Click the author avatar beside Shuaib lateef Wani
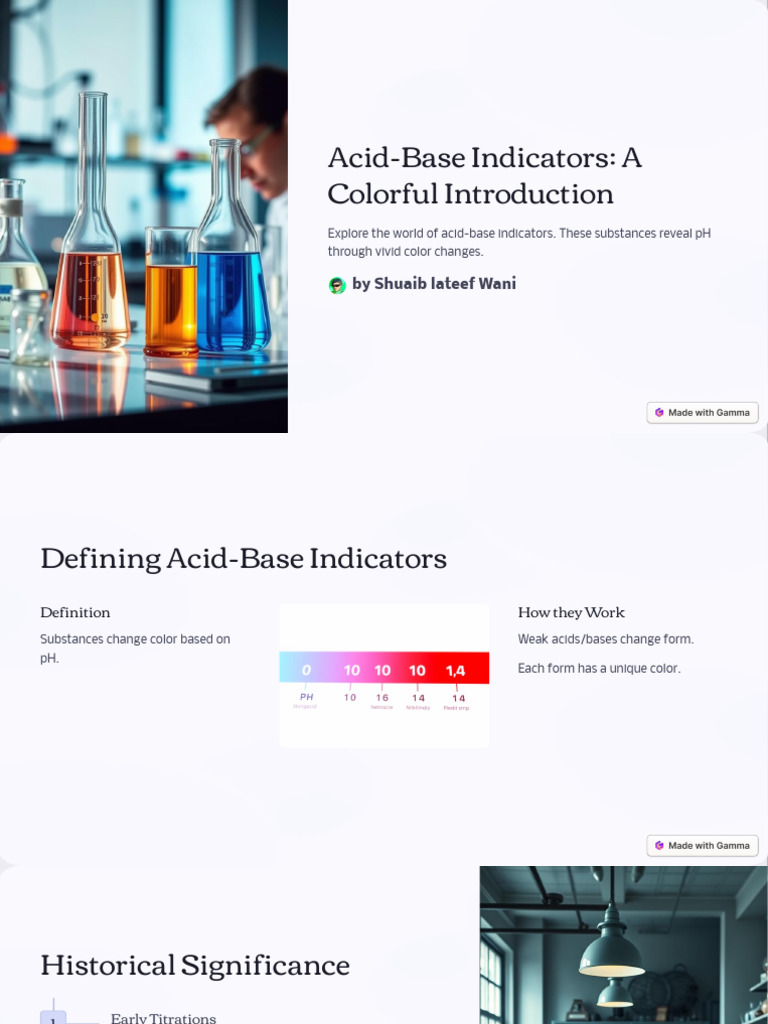Viewport: 768px width, 1024px height. pyautogui.click(x=337, y=285)
